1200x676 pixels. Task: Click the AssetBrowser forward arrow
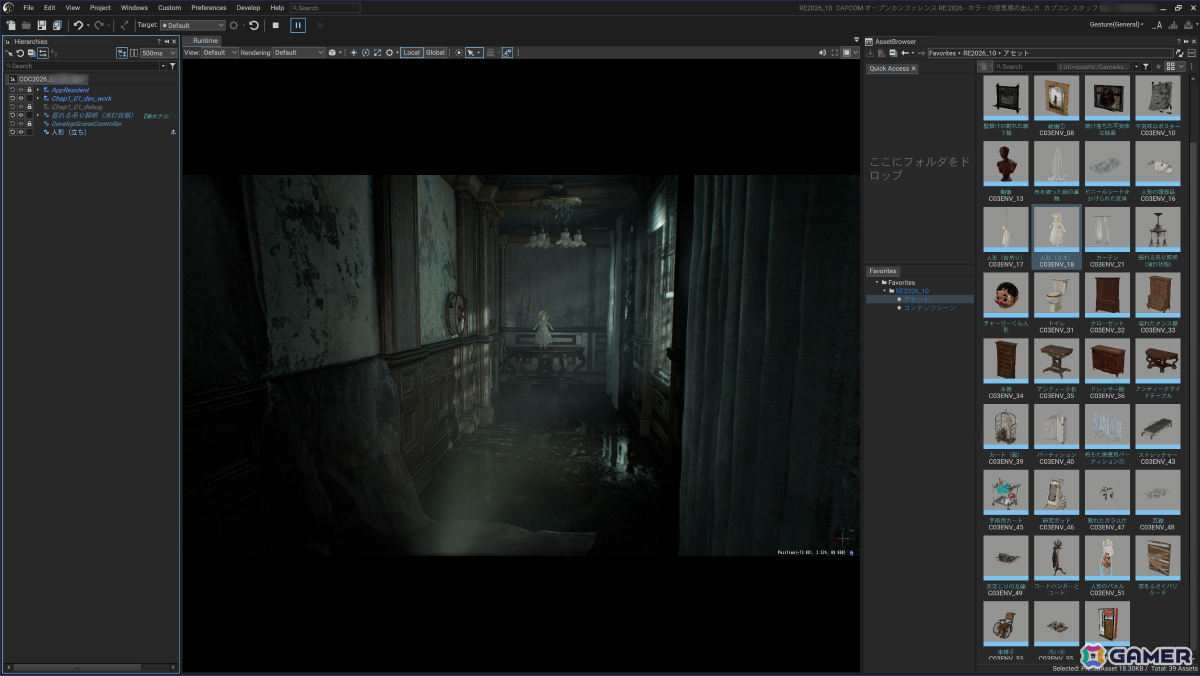click(x=921, y=53)
